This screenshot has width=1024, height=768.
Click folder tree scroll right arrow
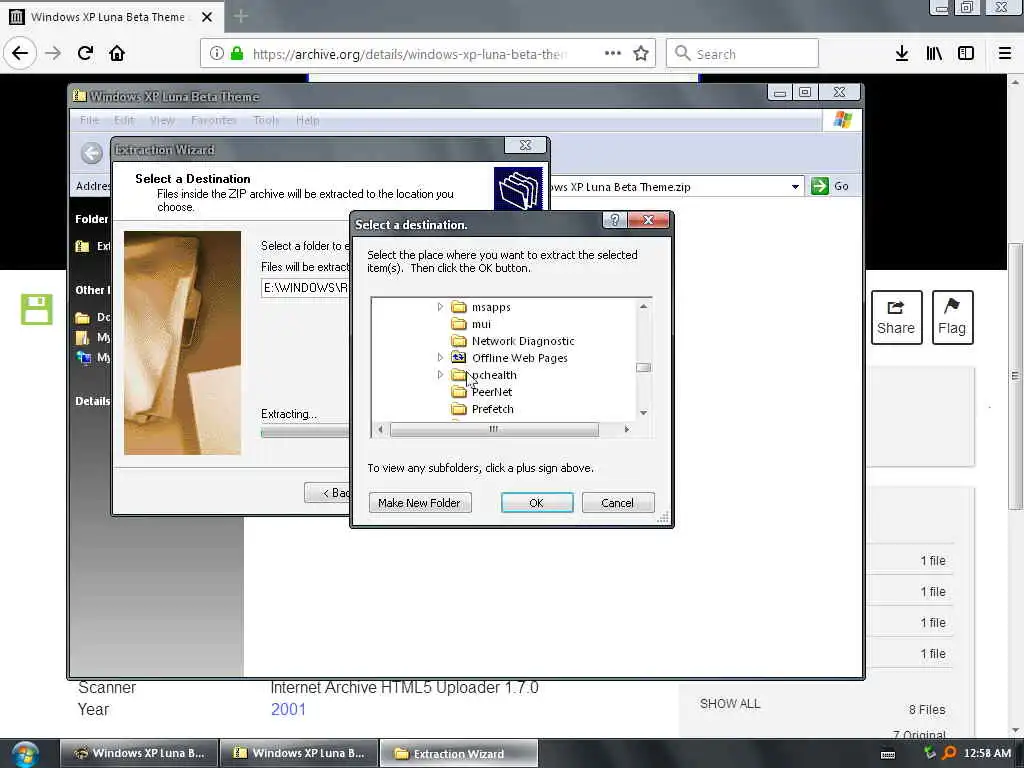pyautogui.click(x=626, y=429)
